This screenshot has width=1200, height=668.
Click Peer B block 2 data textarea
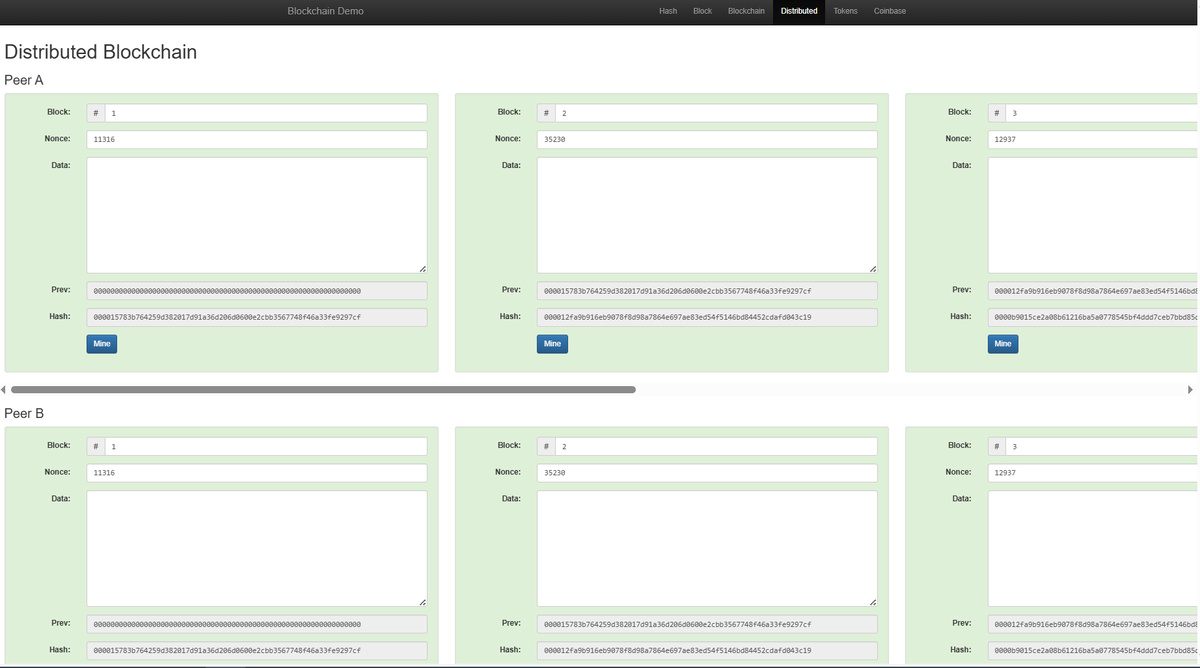707,548
